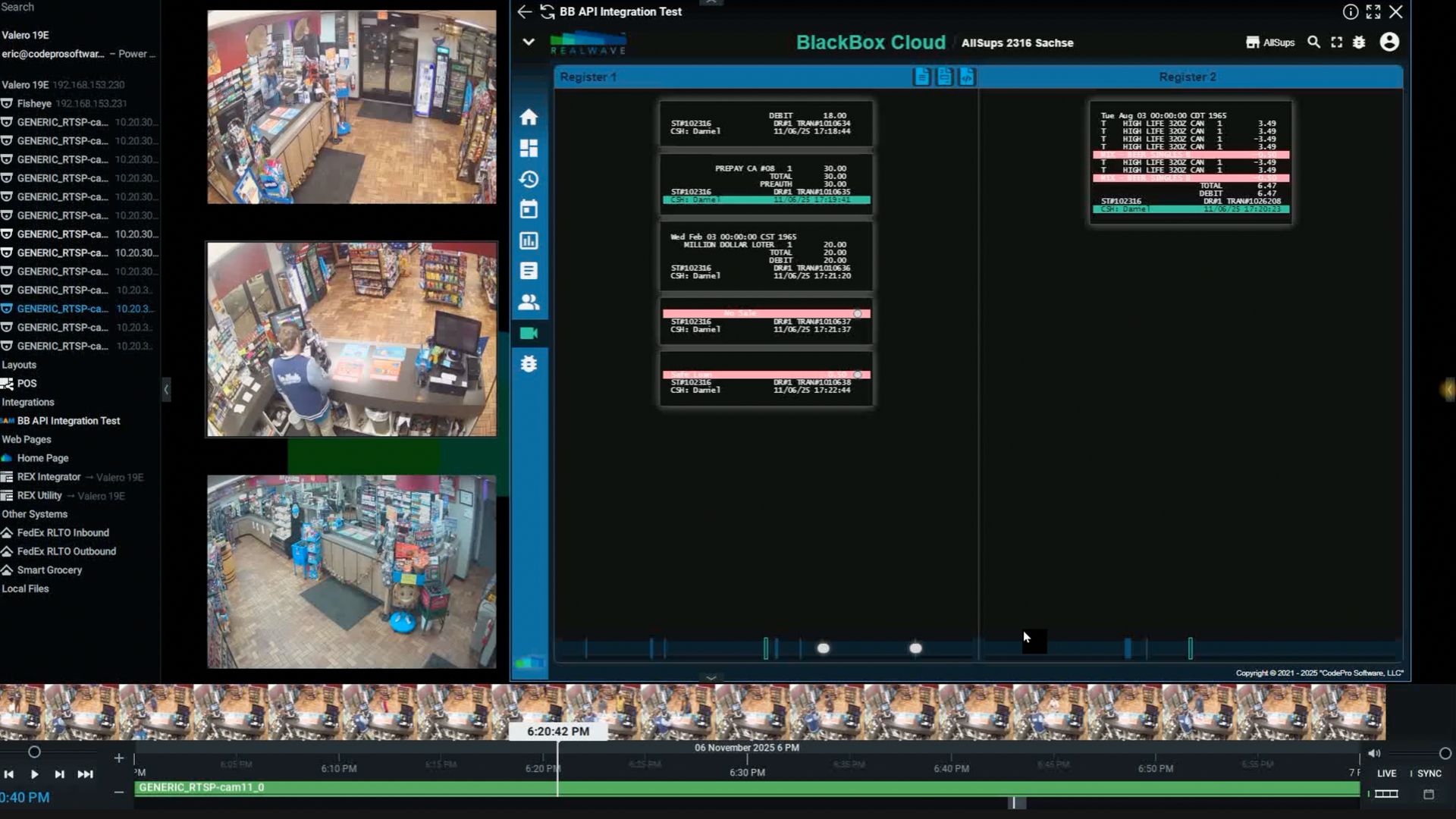The width and height of the screenshot is (1456, 819).
Task: Open the dashboard grid icon in sidebar
Action: (x=529, y=148)
